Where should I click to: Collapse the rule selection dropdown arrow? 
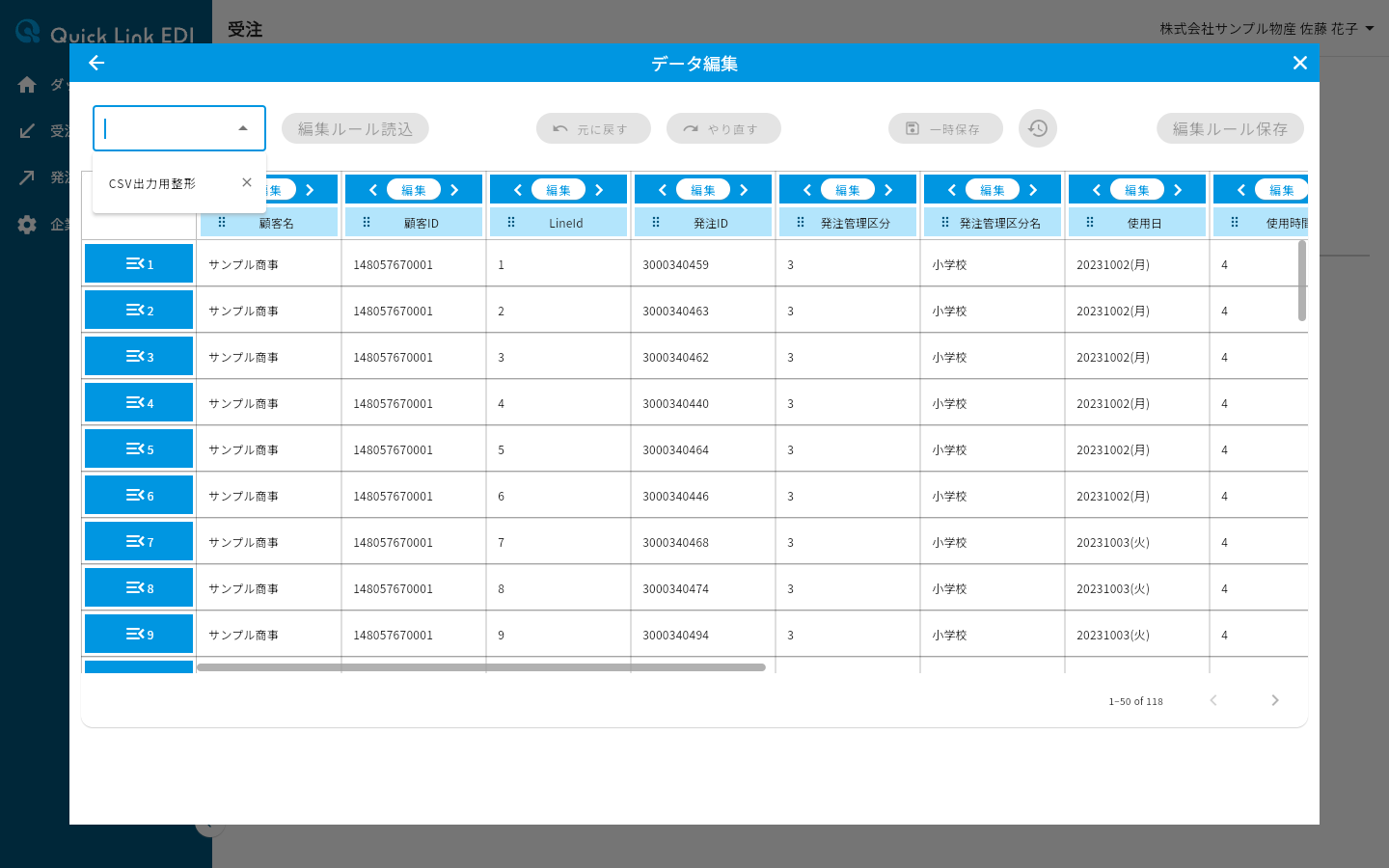coord(243,128)
